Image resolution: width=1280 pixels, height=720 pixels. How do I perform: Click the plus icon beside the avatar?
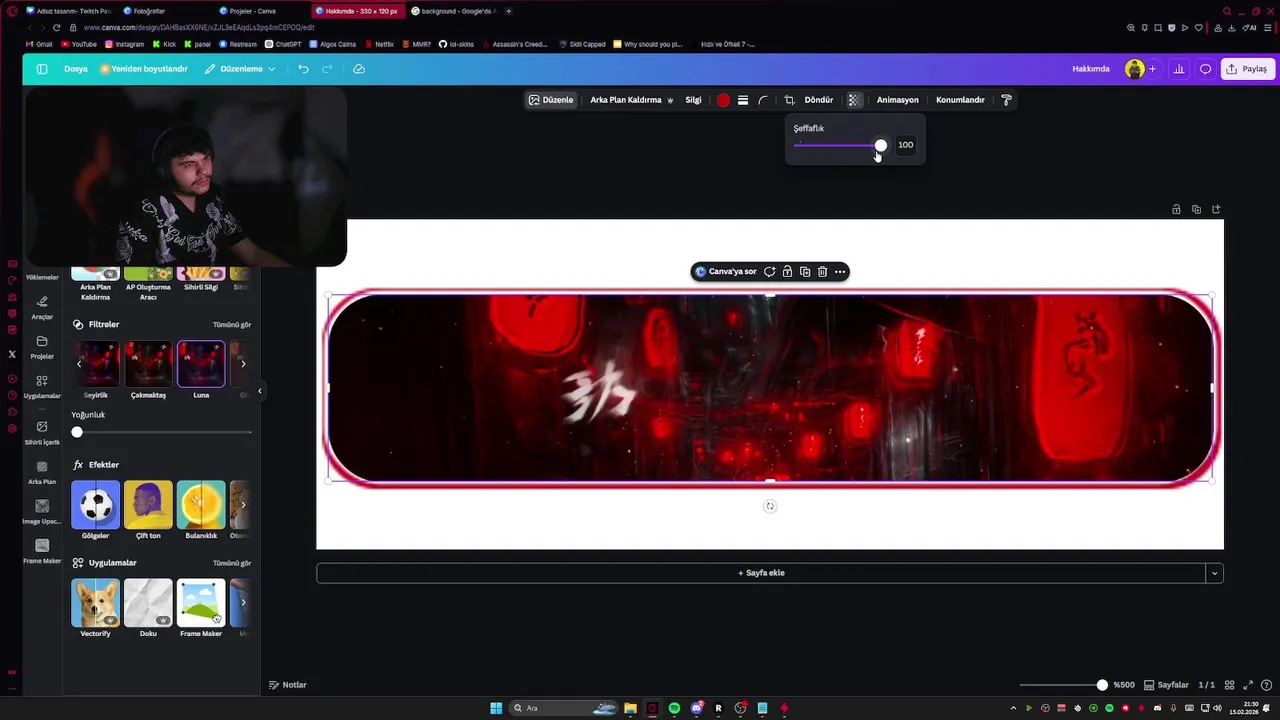(1152, 69)
